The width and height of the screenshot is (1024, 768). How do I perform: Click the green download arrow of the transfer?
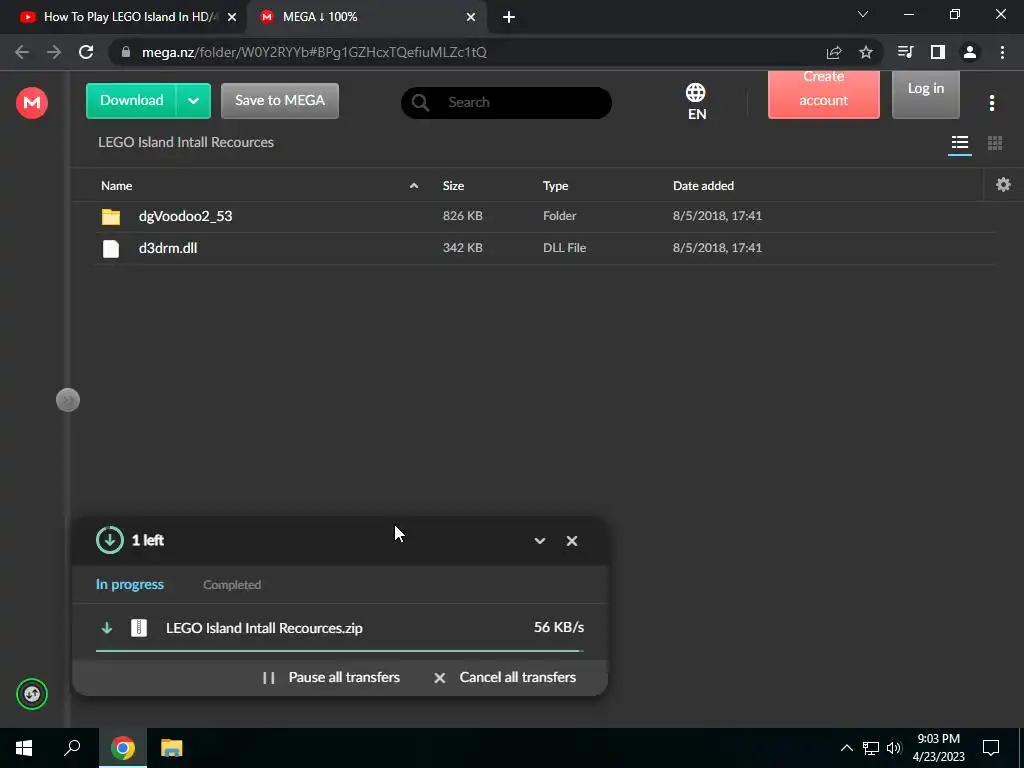tap(106, 628)
